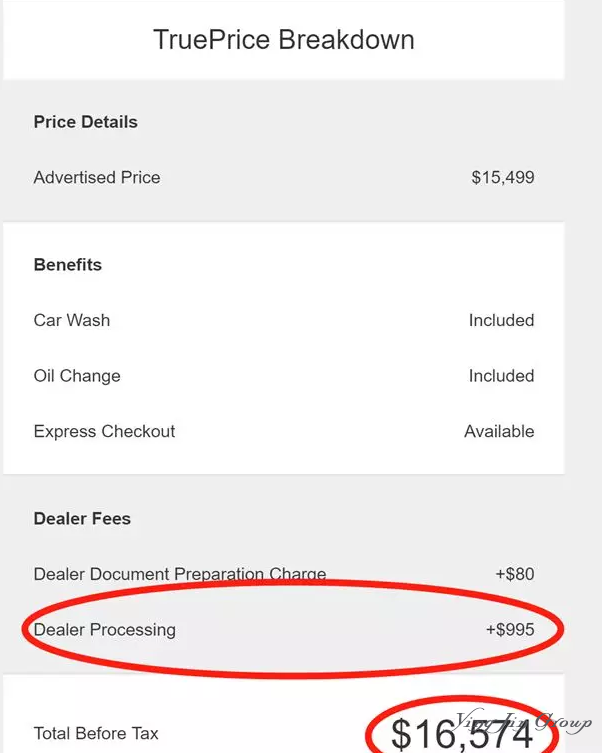Click Included value next to Oil Change
Screen dimensions: 602x753
click(x=501, y=376)
